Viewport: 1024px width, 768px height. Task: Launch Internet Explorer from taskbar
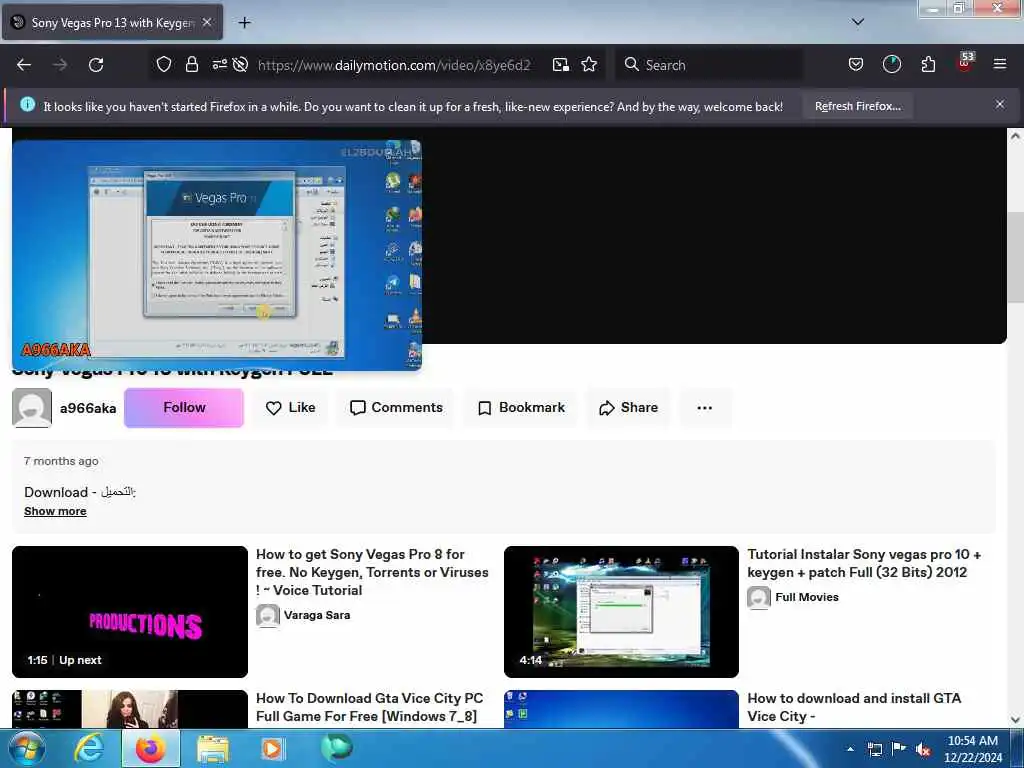(x=88, y=749)
